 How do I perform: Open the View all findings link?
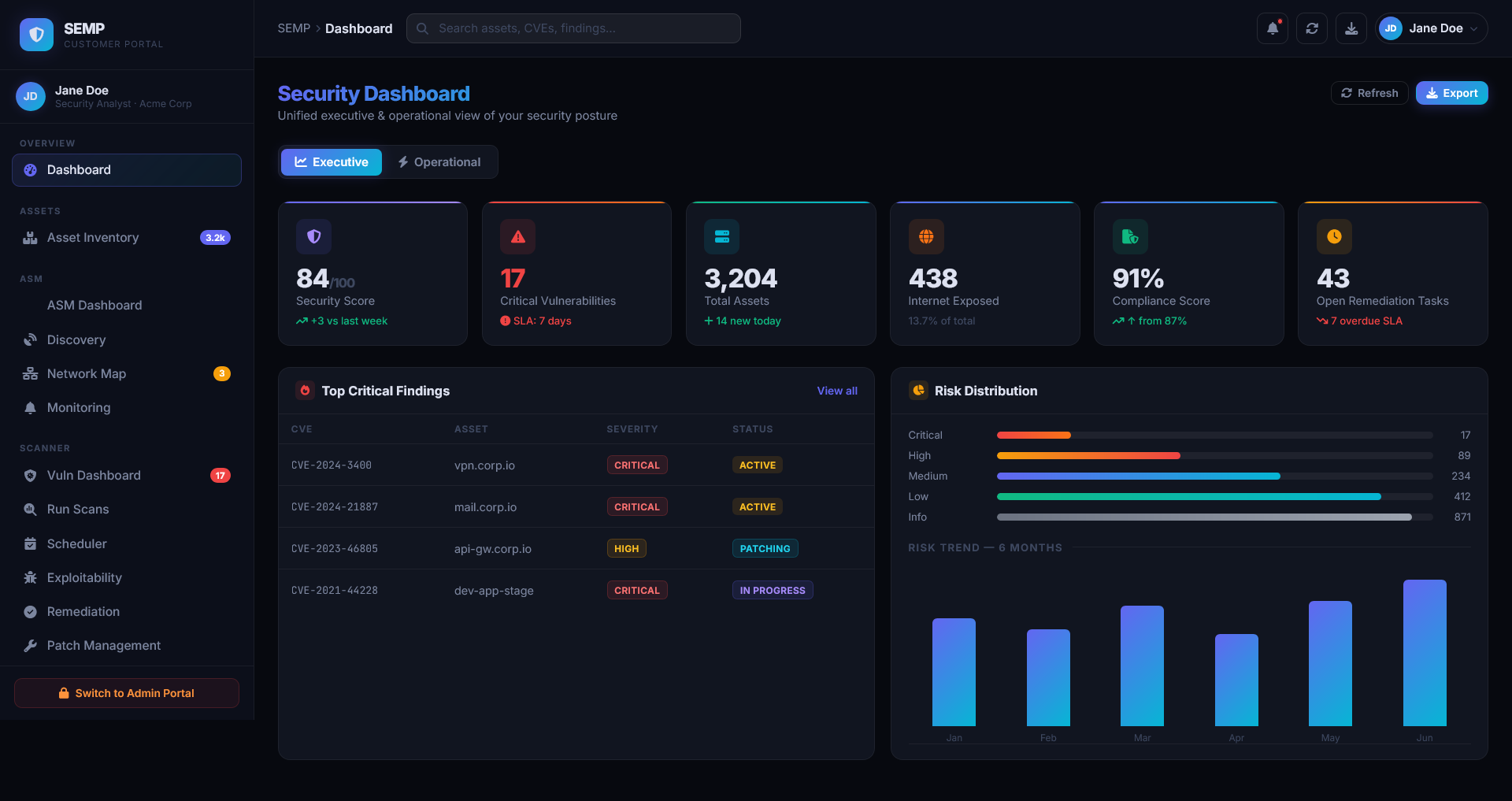tap(837, 391)
